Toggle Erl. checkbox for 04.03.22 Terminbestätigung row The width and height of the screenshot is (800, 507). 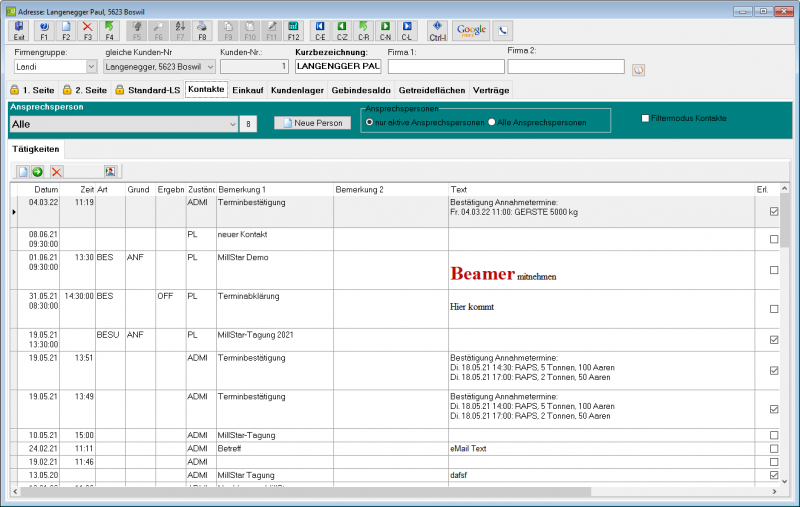pyautogui.click(x=774, y=211)
